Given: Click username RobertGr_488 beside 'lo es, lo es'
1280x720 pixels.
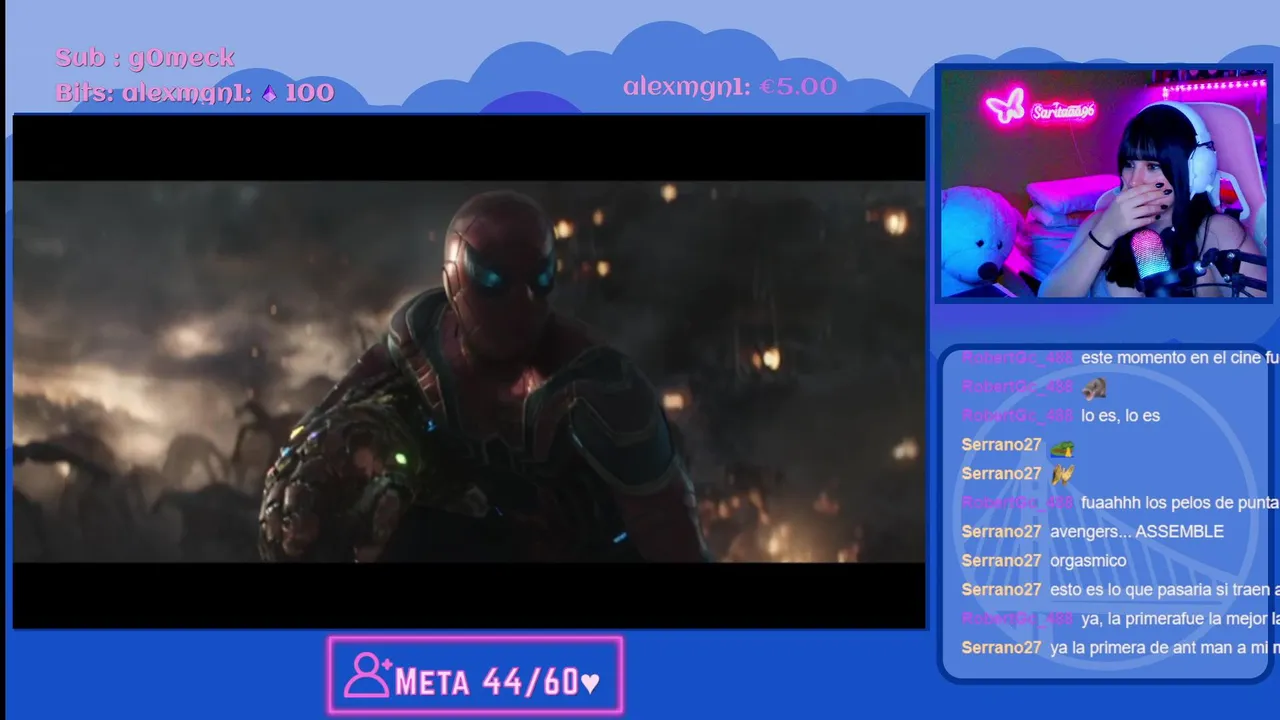Looking at the screenshot, I should (x=1017, y=416).
